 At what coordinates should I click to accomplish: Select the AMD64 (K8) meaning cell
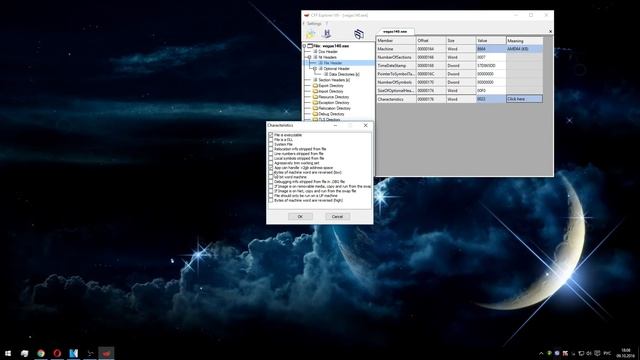click(x=524, y=49)
